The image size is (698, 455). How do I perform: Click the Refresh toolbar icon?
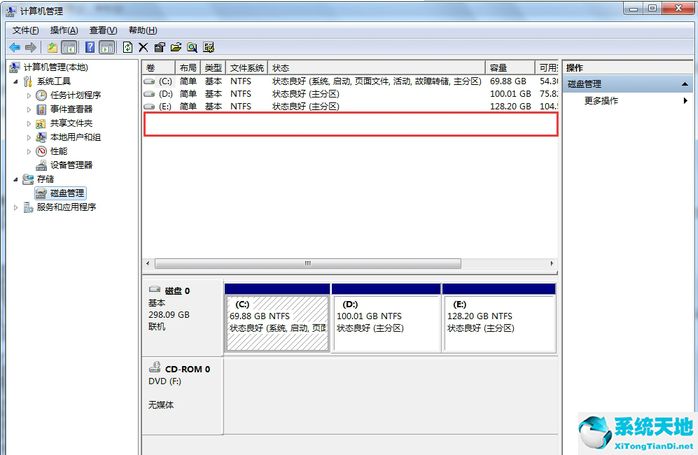(x=127, y=47)
